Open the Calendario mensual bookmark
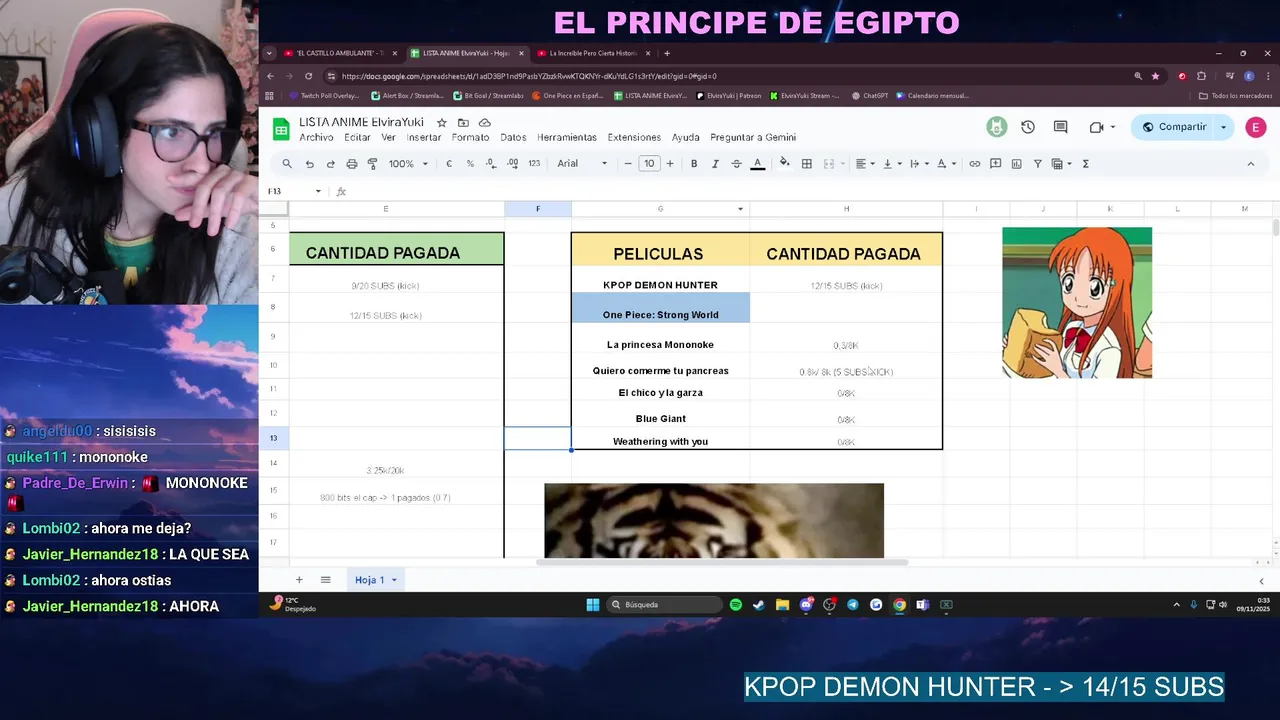Image resolution: width=1280 pixels, height=720 pixels. (933, 96)
